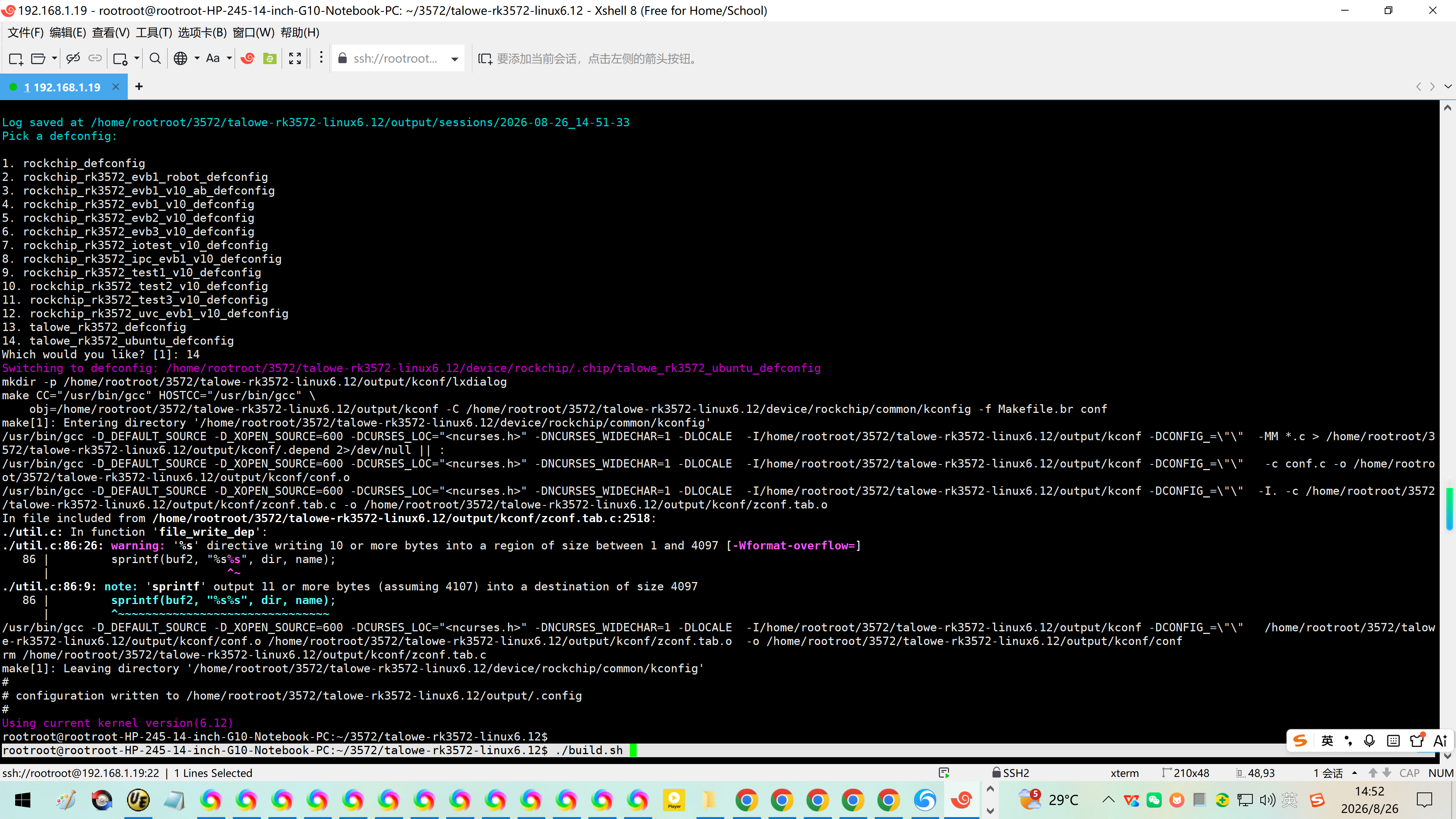1456x819 pixels.
Task: Click the globe encoding icon
Action: click(180, 58)
